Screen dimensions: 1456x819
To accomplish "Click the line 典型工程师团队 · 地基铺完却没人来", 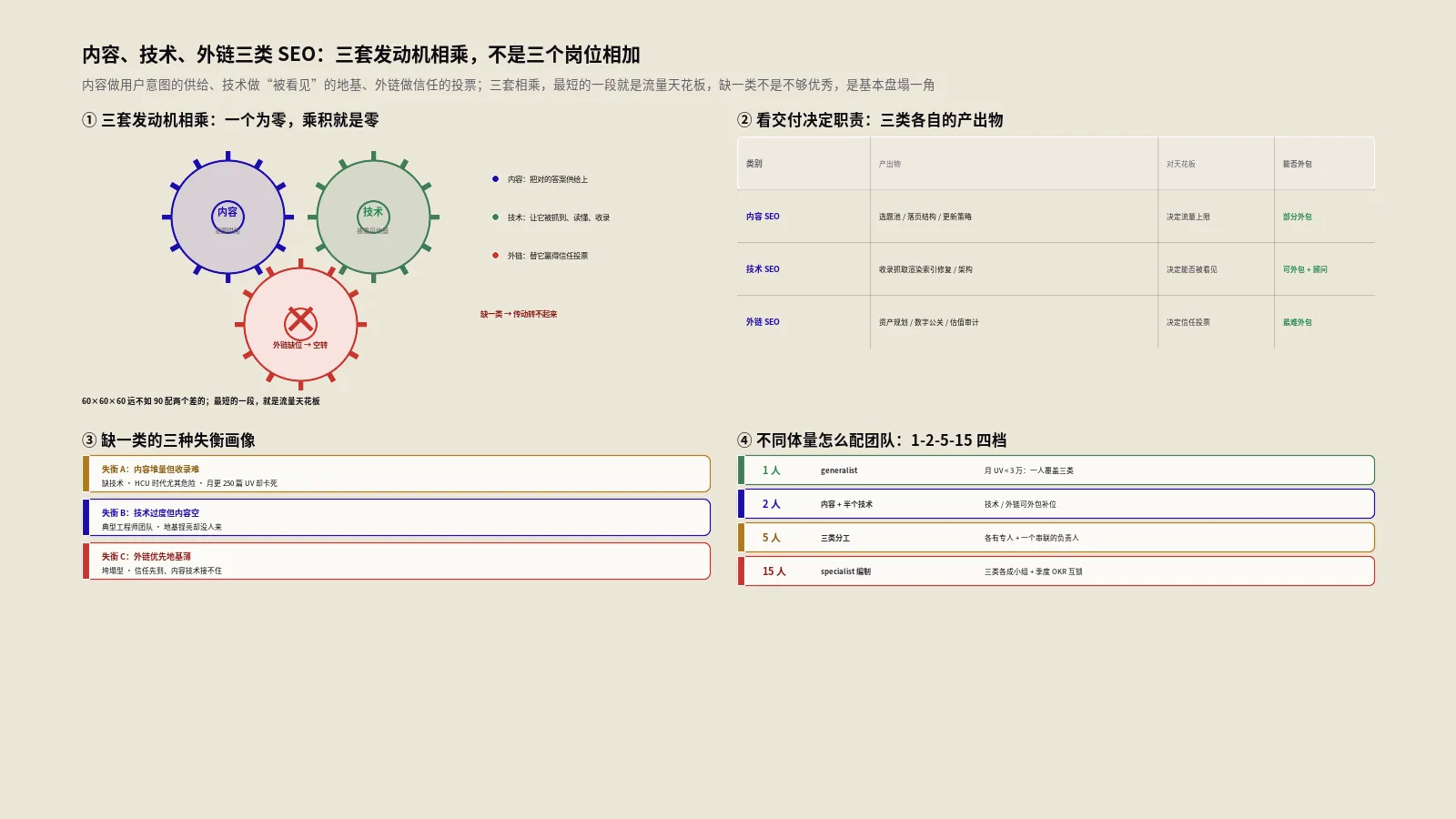I will pyautogui.click(x=162, y=527).
